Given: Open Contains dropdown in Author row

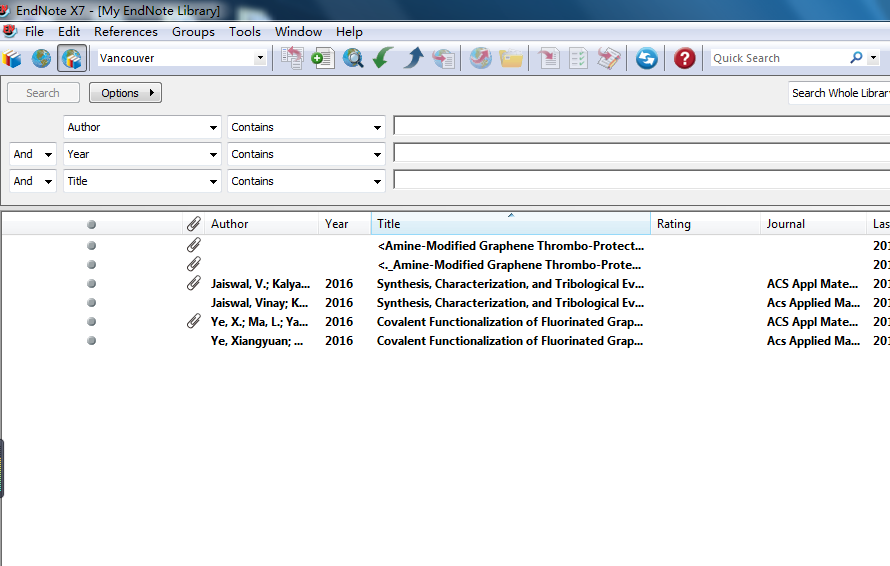Looking at the screenshot, I should (377, 128).
